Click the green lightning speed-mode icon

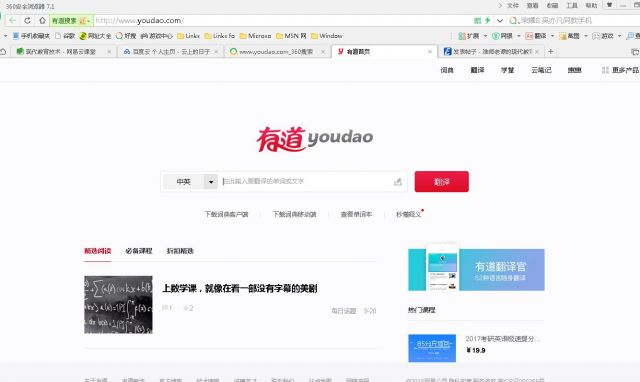click(x=487, y=20)
